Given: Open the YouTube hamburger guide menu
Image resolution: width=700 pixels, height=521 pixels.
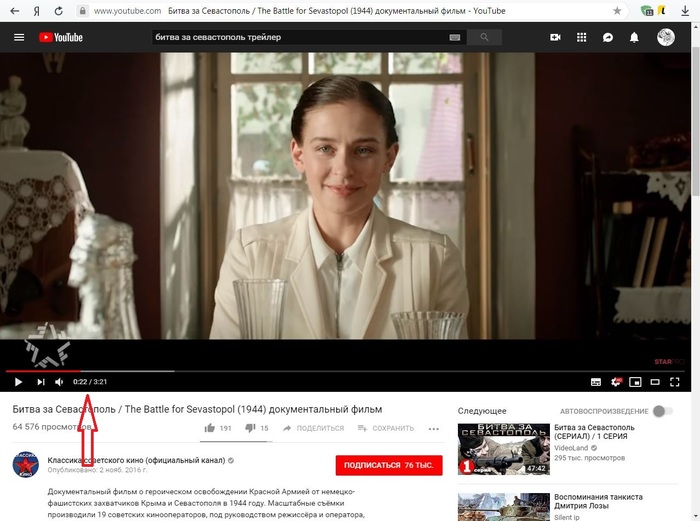Looking at the screenshot, I should [18, 37].
